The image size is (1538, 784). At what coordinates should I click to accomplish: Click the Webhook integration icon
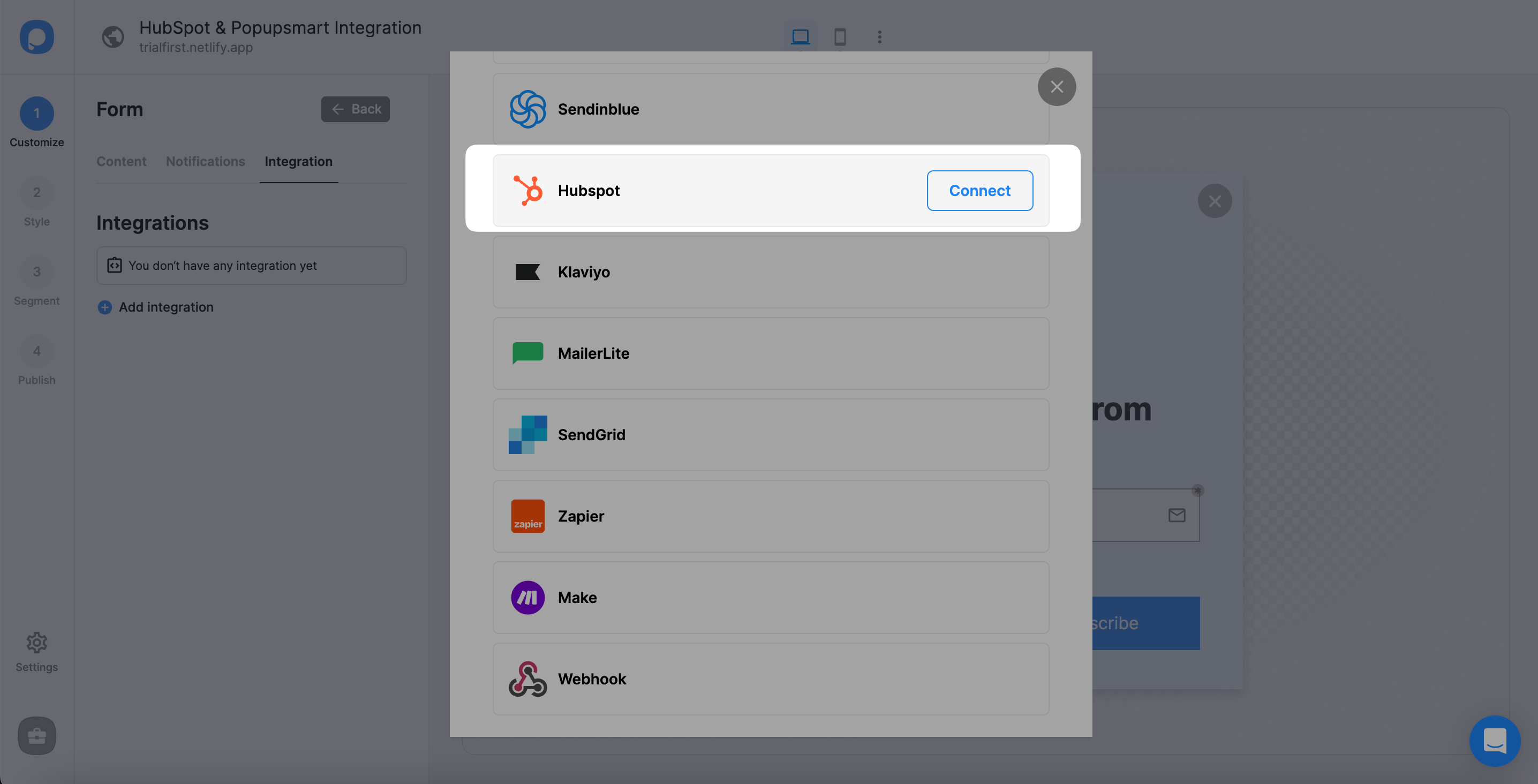pyautogui.click(x=527, y=679)
